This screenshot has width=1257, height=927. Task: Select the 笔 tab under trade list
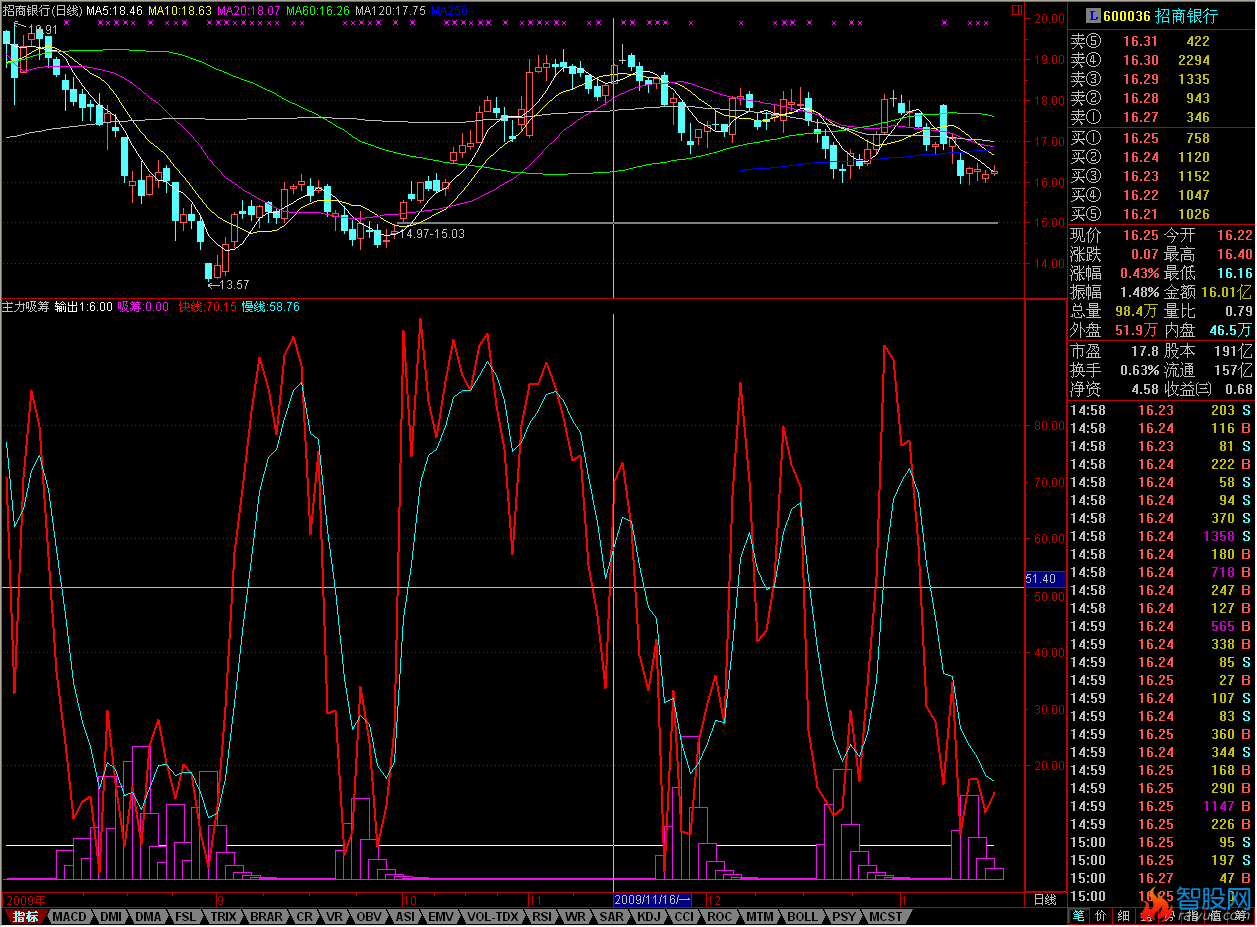pyautogui.click(x=1079, y=916)
